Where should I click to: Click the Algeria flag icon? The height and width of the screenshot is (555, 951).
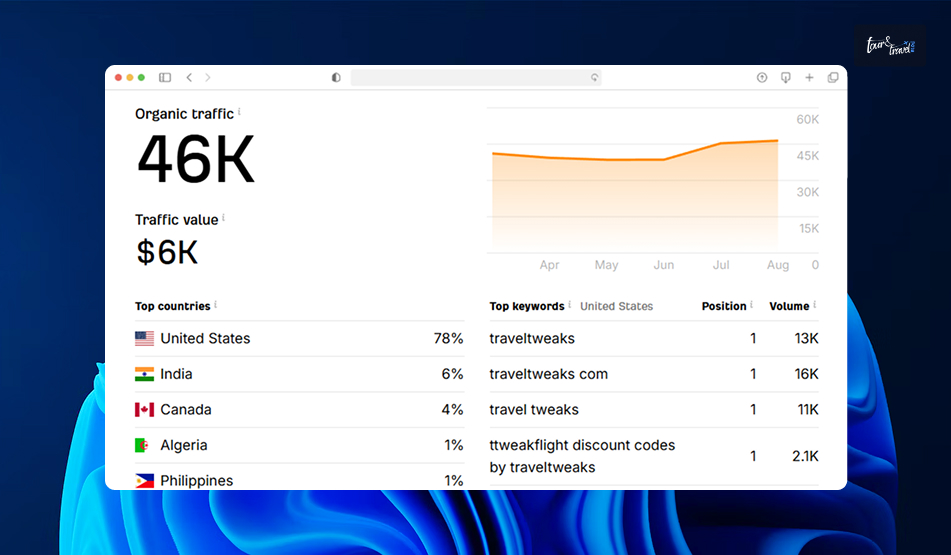(x=142, y=445)
